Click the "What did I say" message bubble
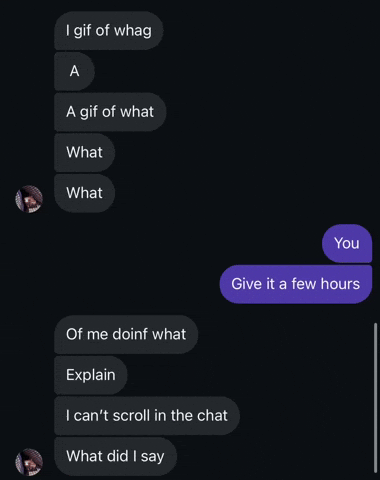380x480 pixels. click(115, 456)
